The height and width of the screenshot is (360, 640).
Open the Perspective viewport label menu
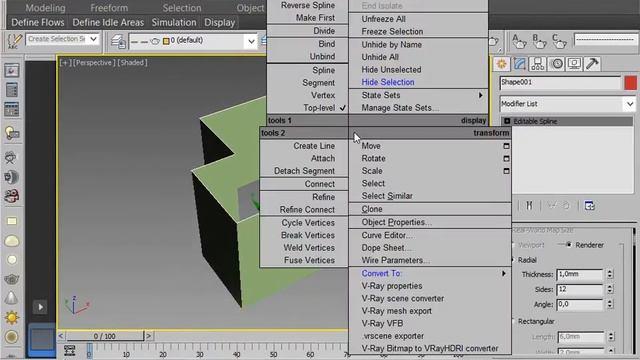click(94, 63)
